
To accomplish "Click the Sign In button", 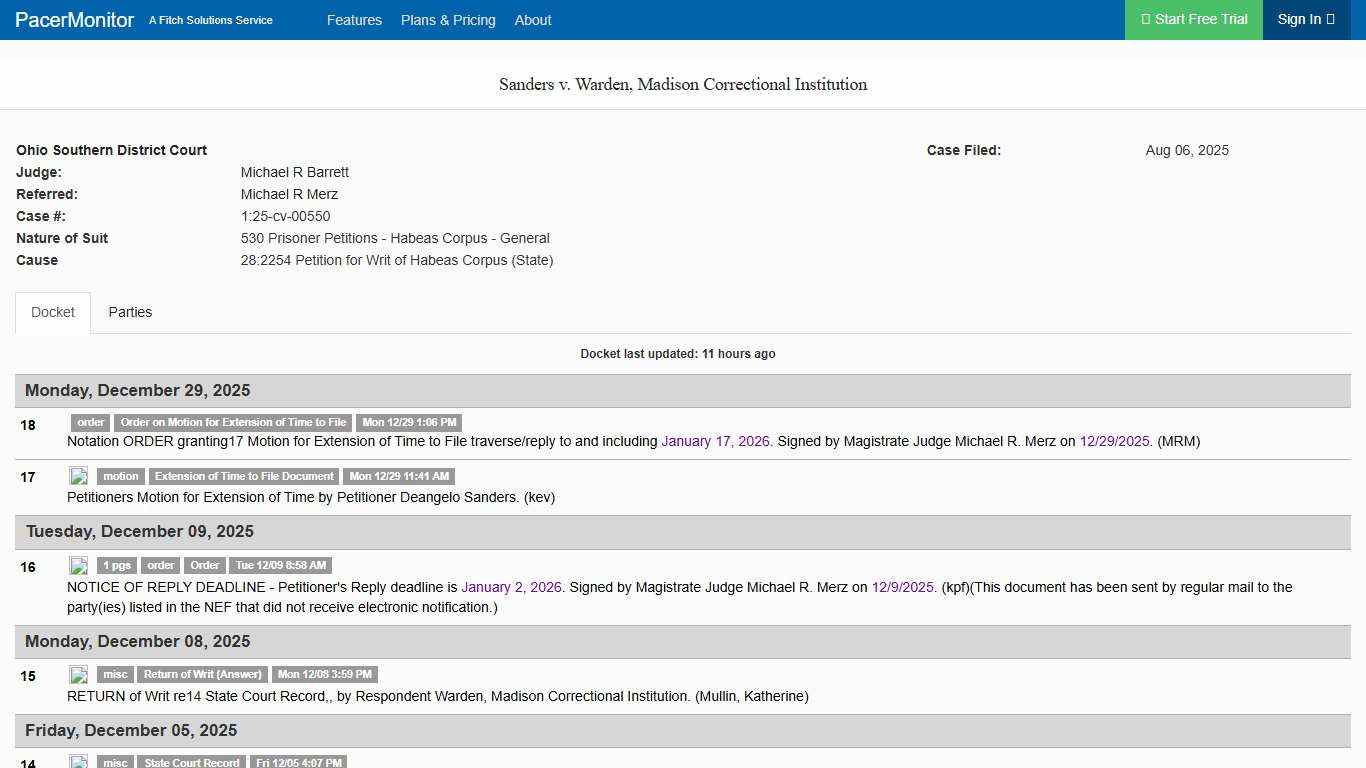I will tap(1306, 20).
